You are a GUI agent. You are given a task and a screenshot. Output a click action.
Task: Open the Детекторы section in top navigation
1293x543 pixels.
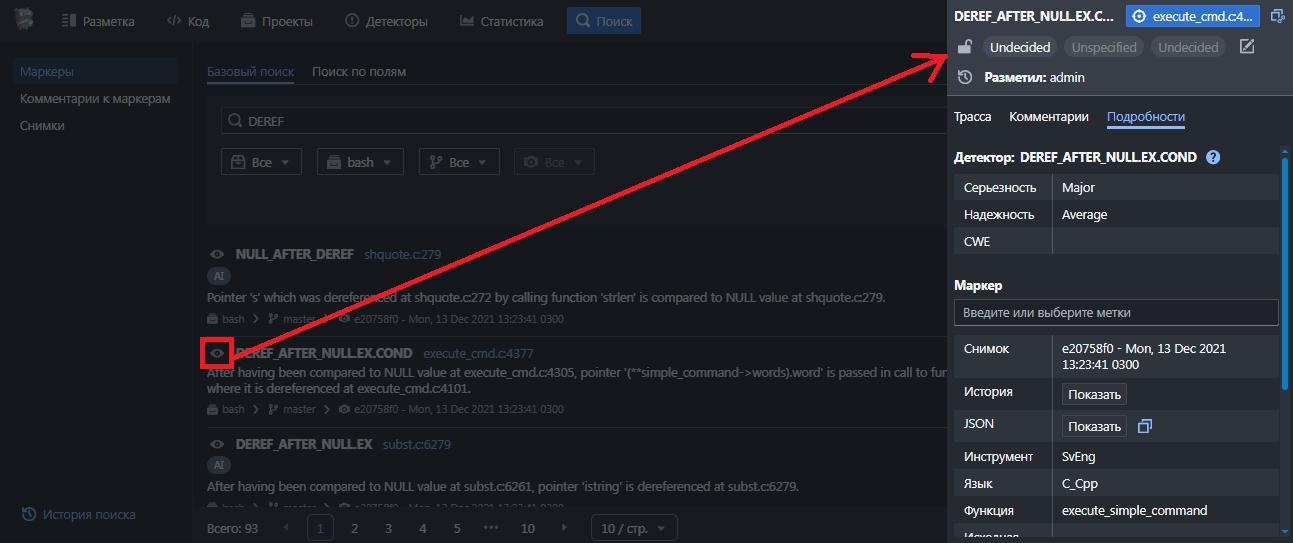(x=386, y=21)
